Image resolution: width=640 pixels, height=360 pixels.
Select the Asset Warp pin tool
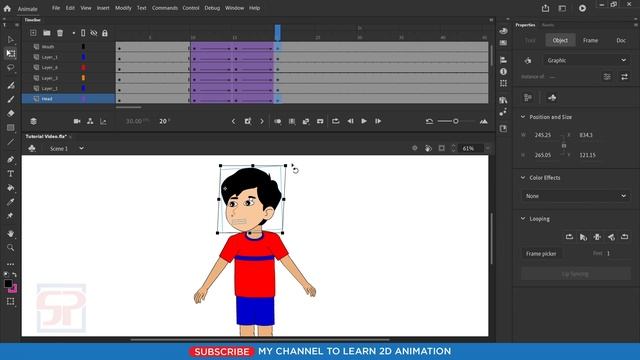pos(11,216)
